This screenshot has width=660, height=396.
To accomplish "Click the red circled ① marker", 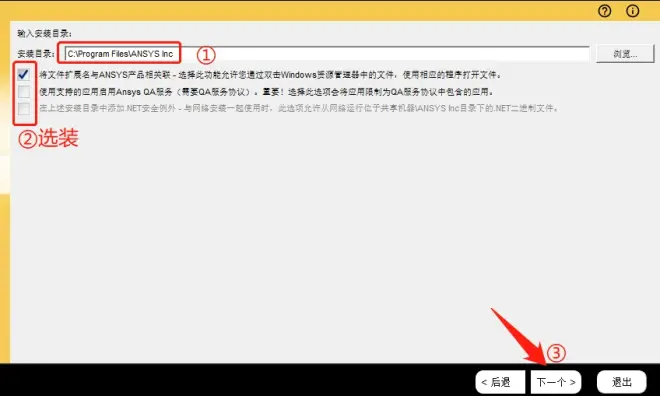I will 206,55.
